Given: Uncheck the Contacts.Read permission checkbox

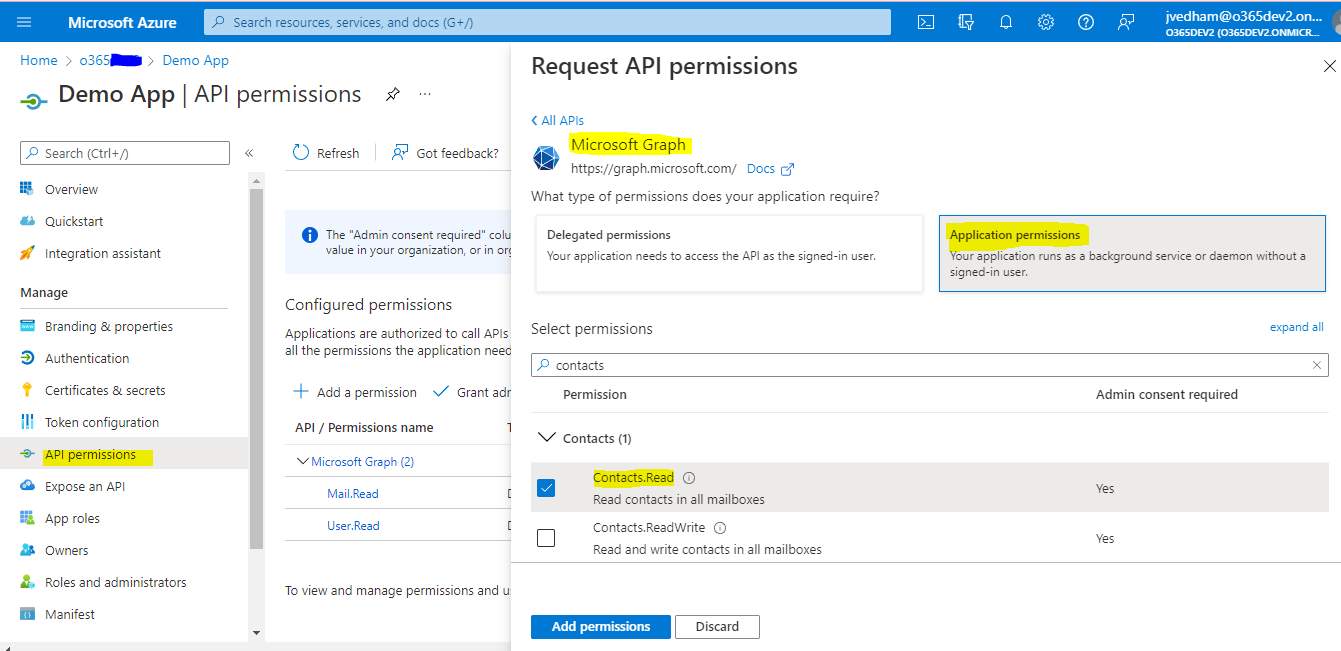Looking at the screenshot, I should (x=546, y=488).
